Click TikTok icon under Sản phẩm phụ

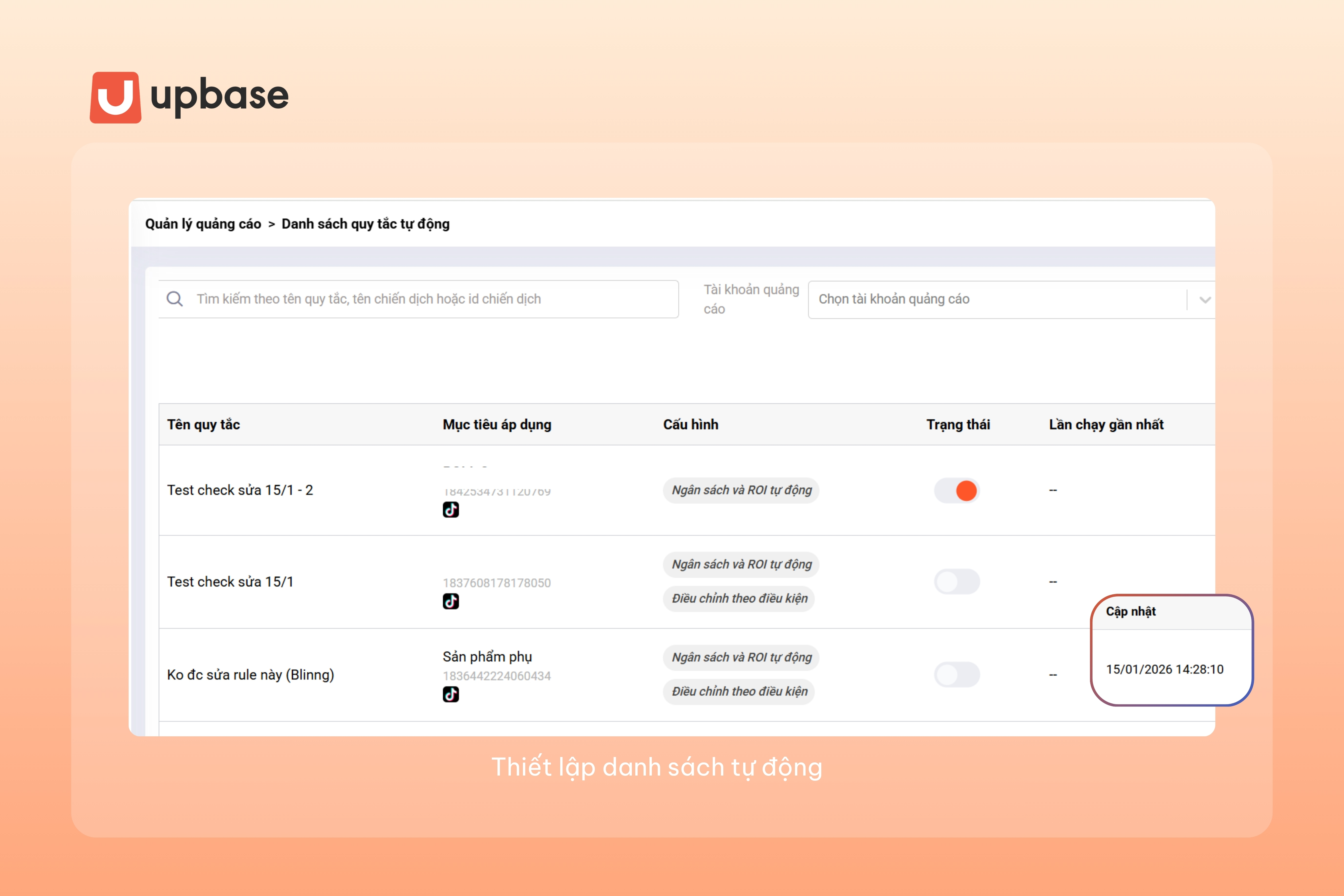(451, 694)
